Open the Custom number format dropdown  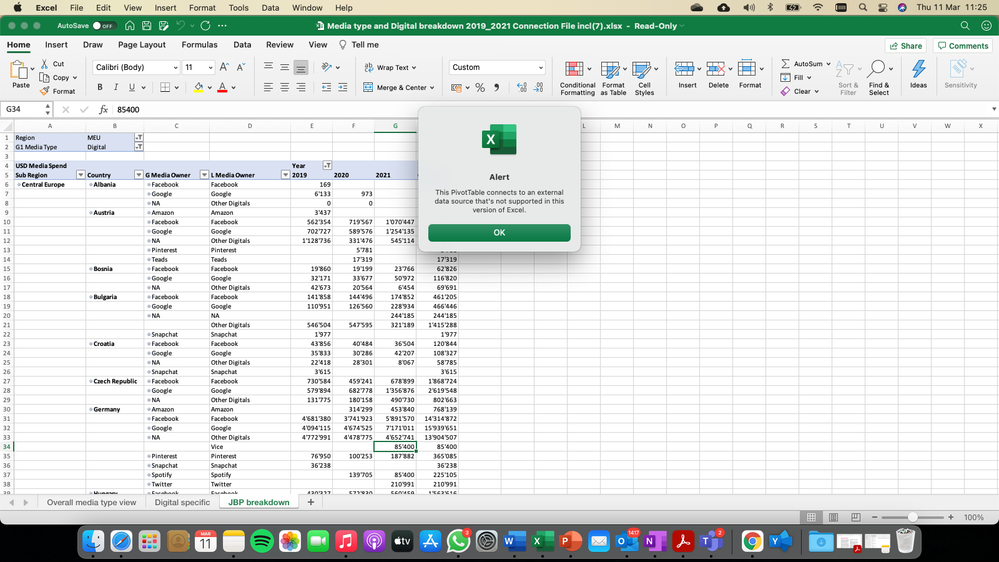[x=540, y=67]
